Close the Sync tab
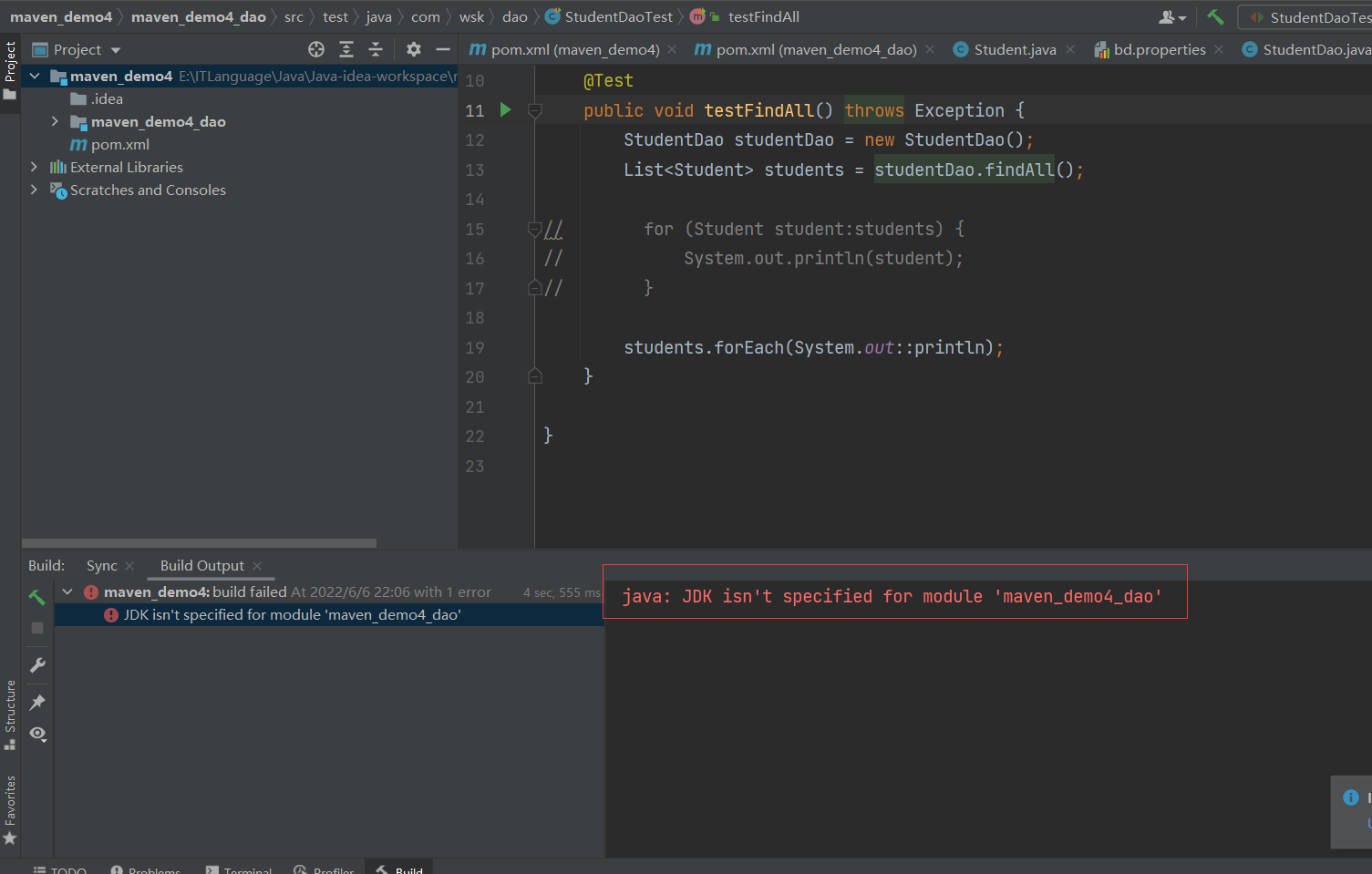The image size is (1372, 874). click(x=129, y=566)
